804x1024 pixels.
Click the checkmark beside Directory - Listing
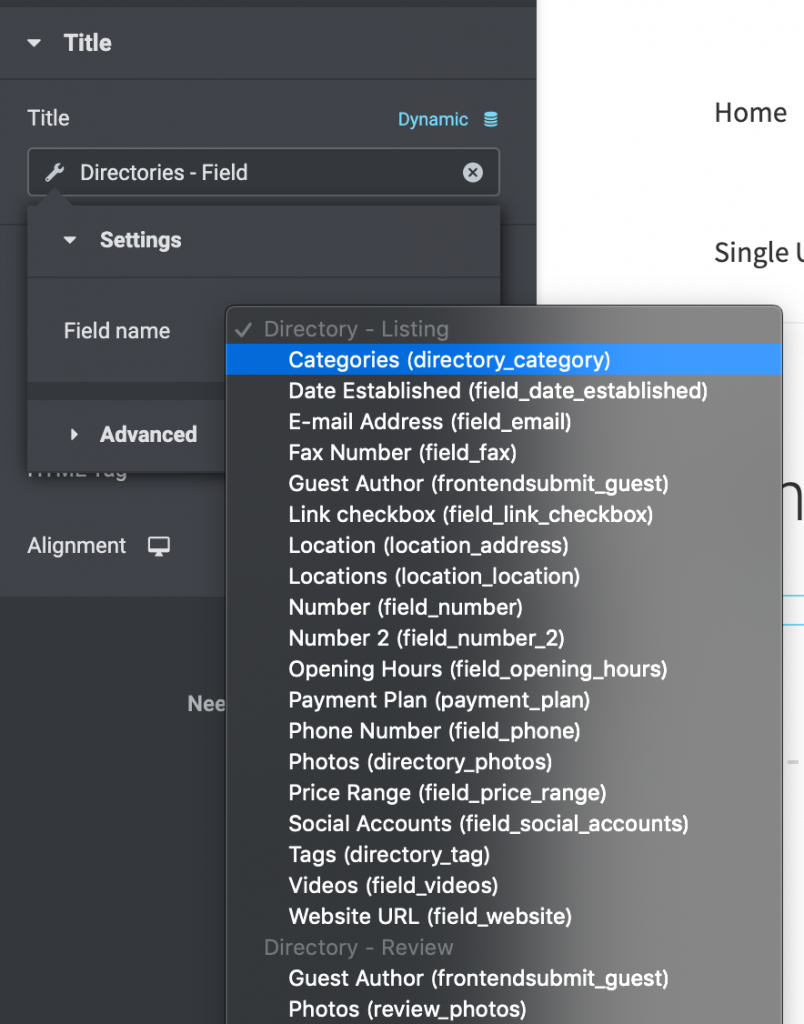point(243,328)
